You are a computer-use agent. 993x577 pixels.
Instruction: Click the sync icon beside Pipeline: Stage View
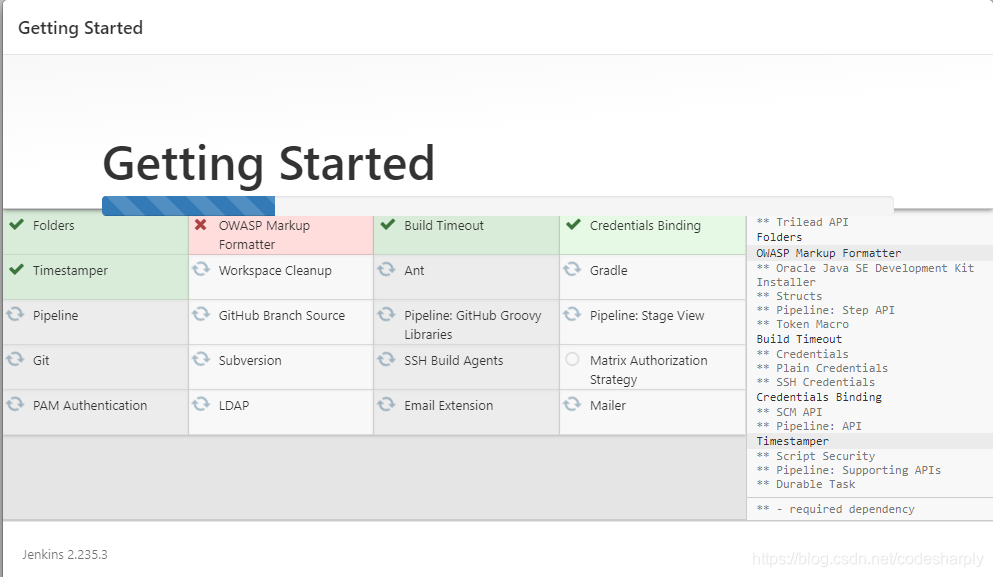pos(572,314)
